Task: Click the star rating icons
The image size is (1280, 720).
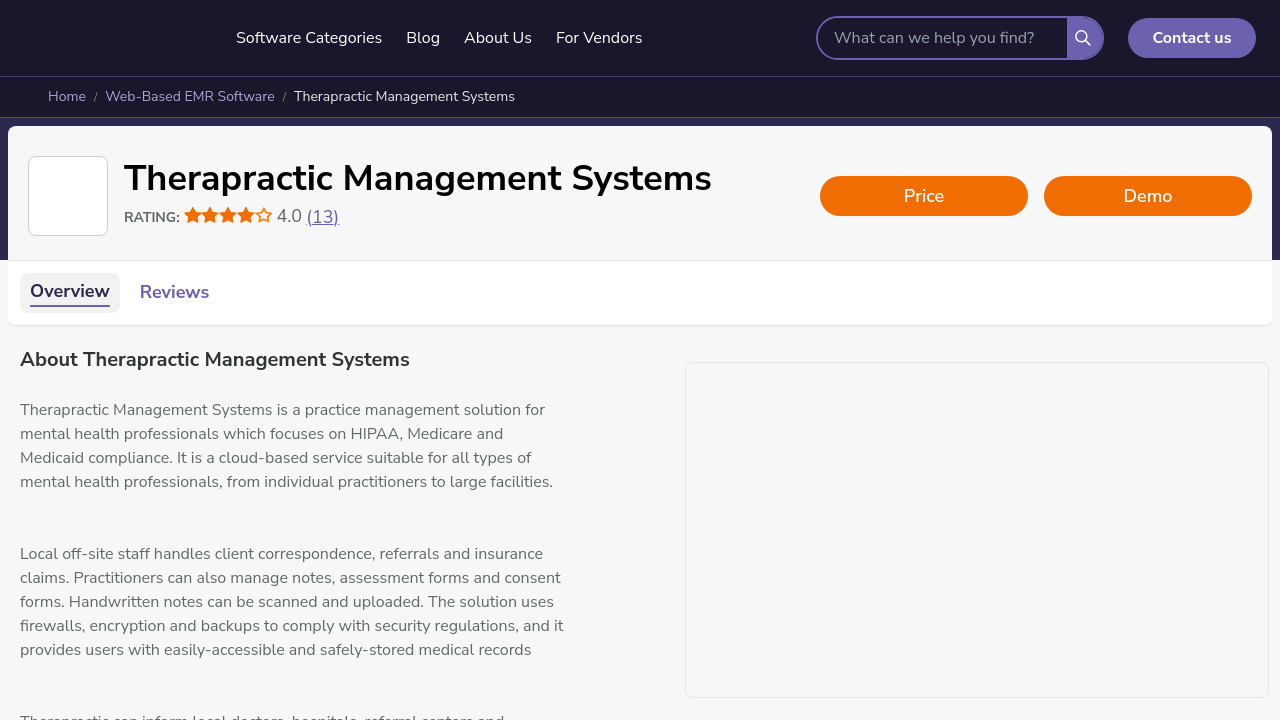Action: click(228, 216)
